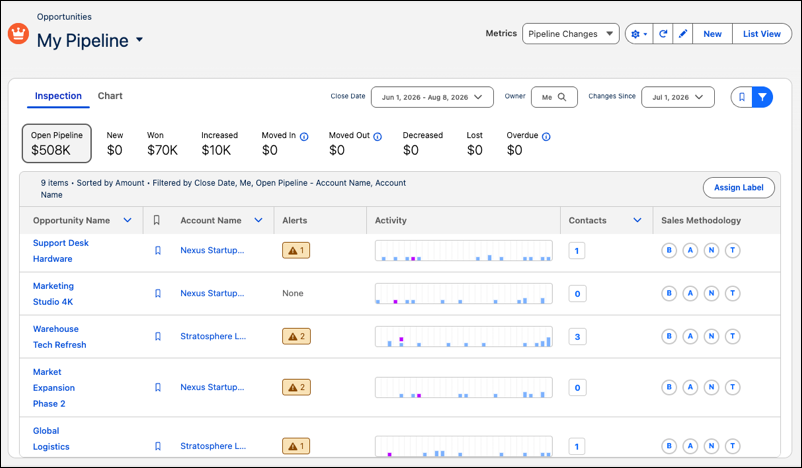Bookmark the Support Desk Hardware row
This screenshot has height=468, width=802.
(158, 251)
